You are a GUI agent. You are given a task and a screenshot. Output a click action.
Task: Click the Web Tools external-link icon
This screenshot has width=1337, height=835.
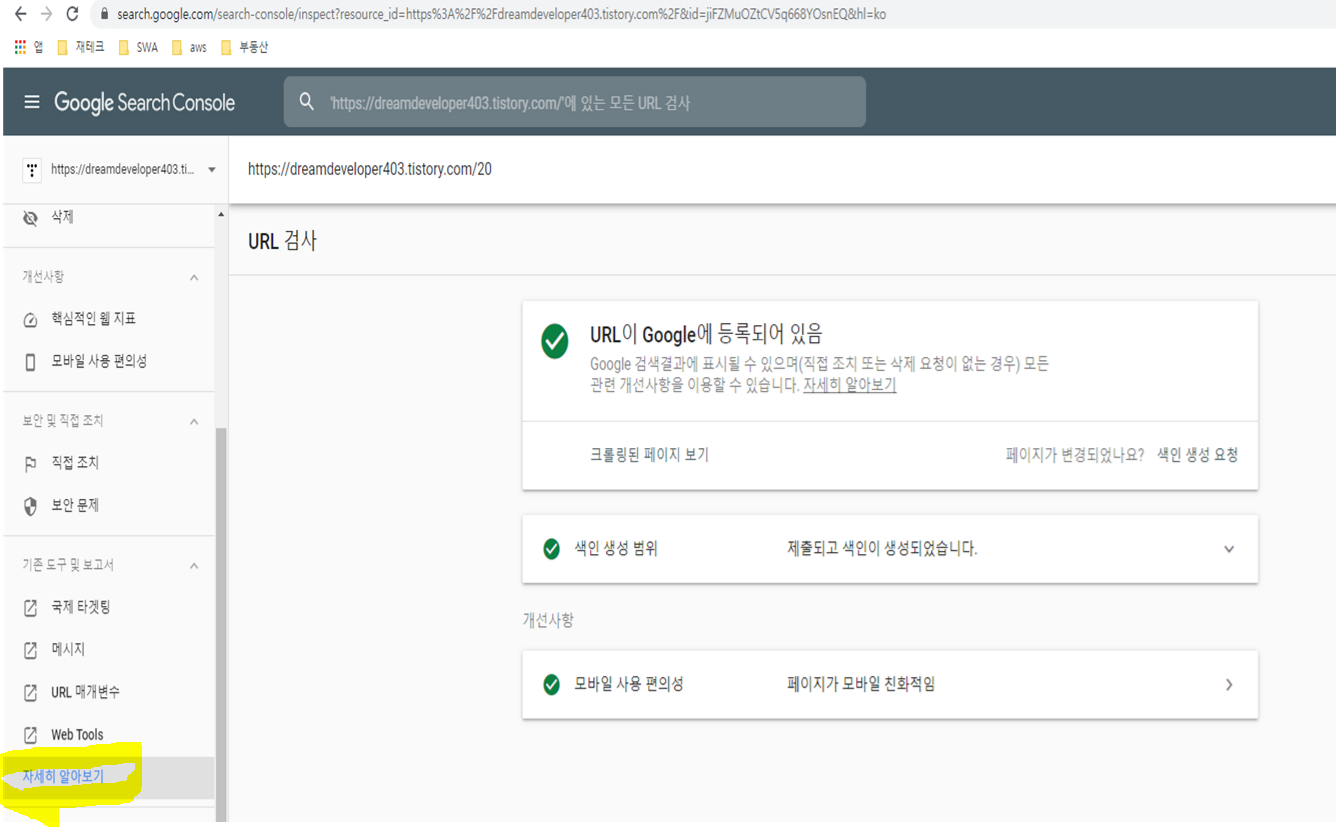30,735
